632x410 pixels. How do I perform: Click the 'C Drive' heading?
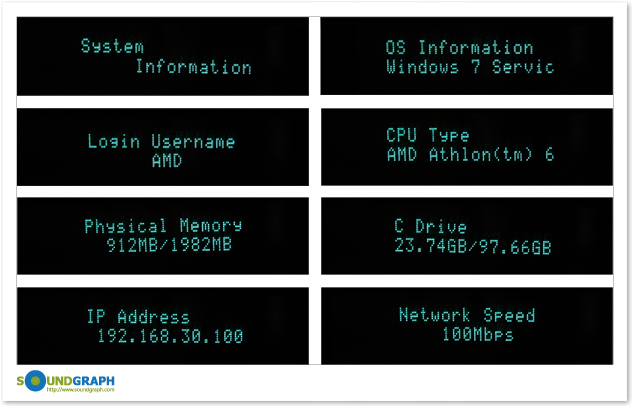[x=430, y=226]
